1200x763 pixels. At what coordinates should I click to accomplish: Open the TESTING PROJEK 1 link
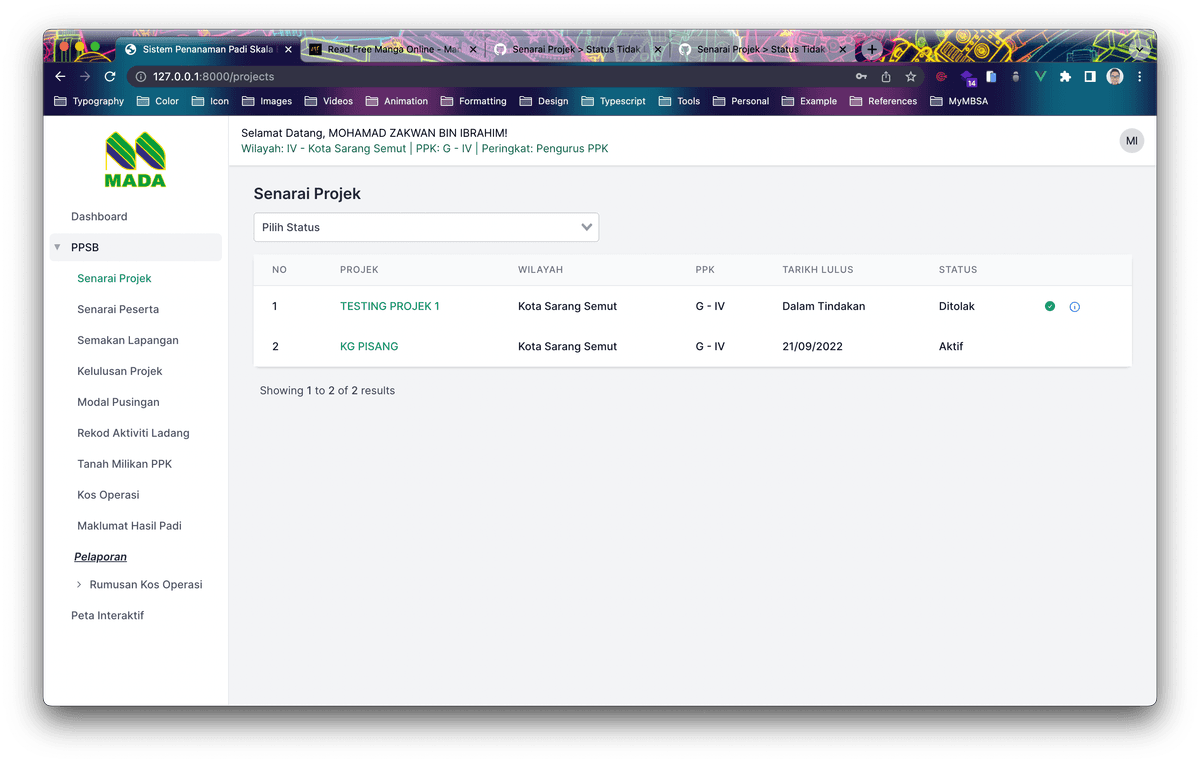tap(389, 306)
